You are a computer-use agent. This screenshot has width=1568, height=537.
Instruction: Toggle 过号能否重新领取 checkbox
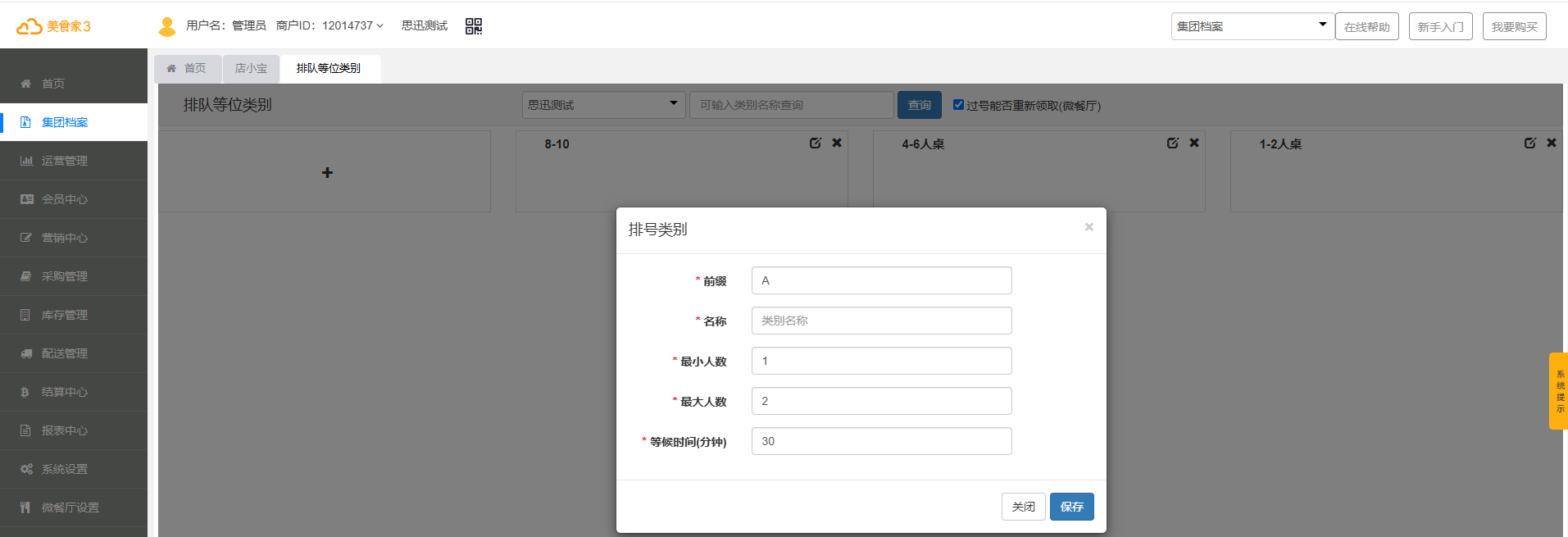coord(958,104)
